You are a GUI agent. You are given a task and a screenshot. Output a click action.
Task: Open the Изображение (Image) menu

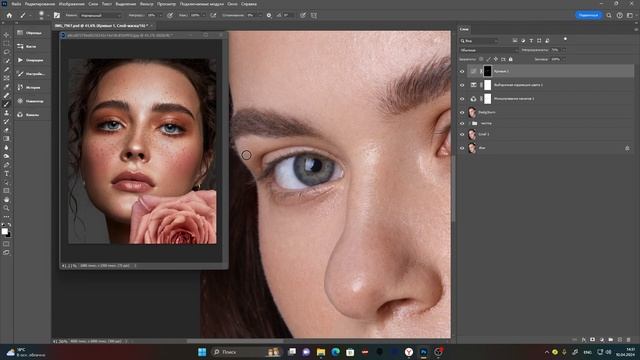(71, 4)
